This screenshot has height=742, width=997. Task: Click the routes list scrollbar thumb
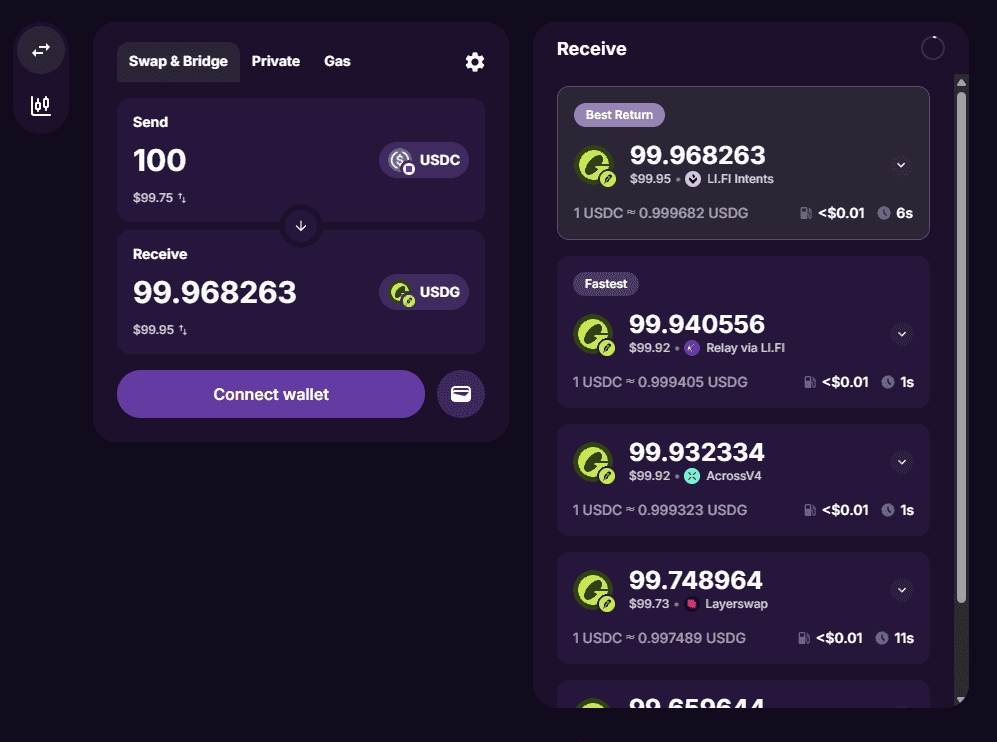click(x=961, y=347)
